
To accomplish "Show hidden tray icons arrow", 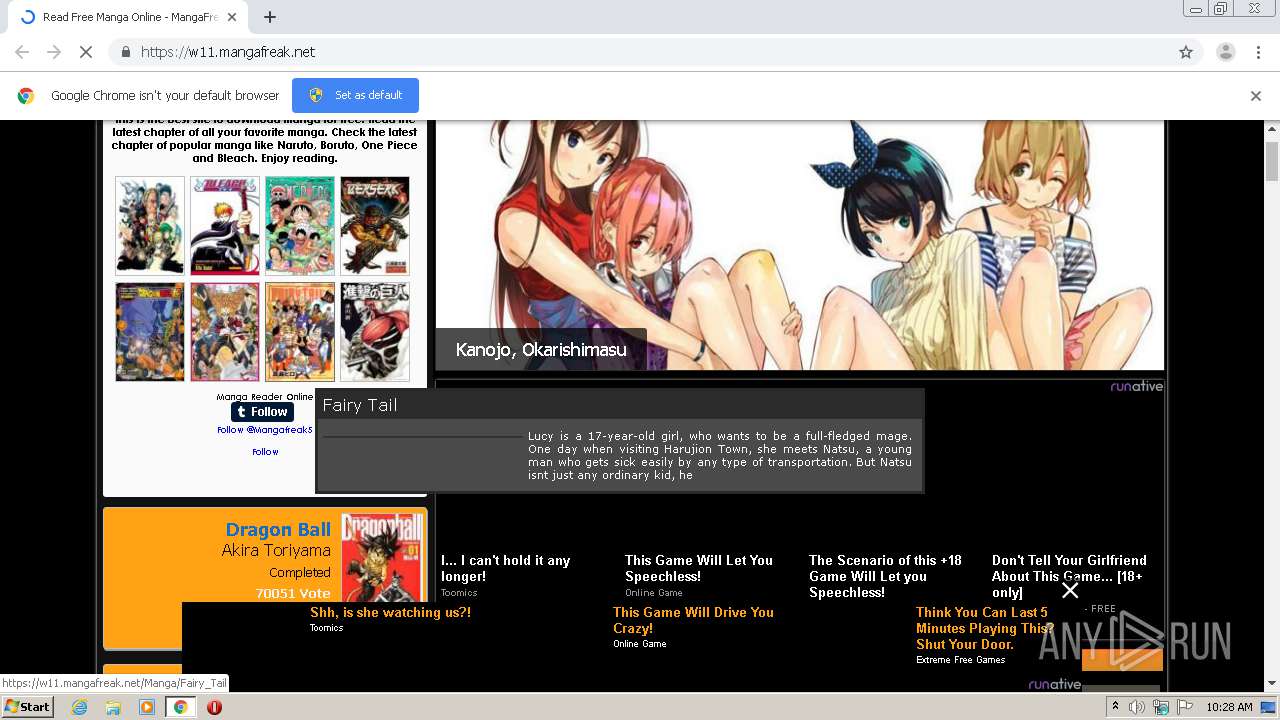I will tap(1116, 707).
